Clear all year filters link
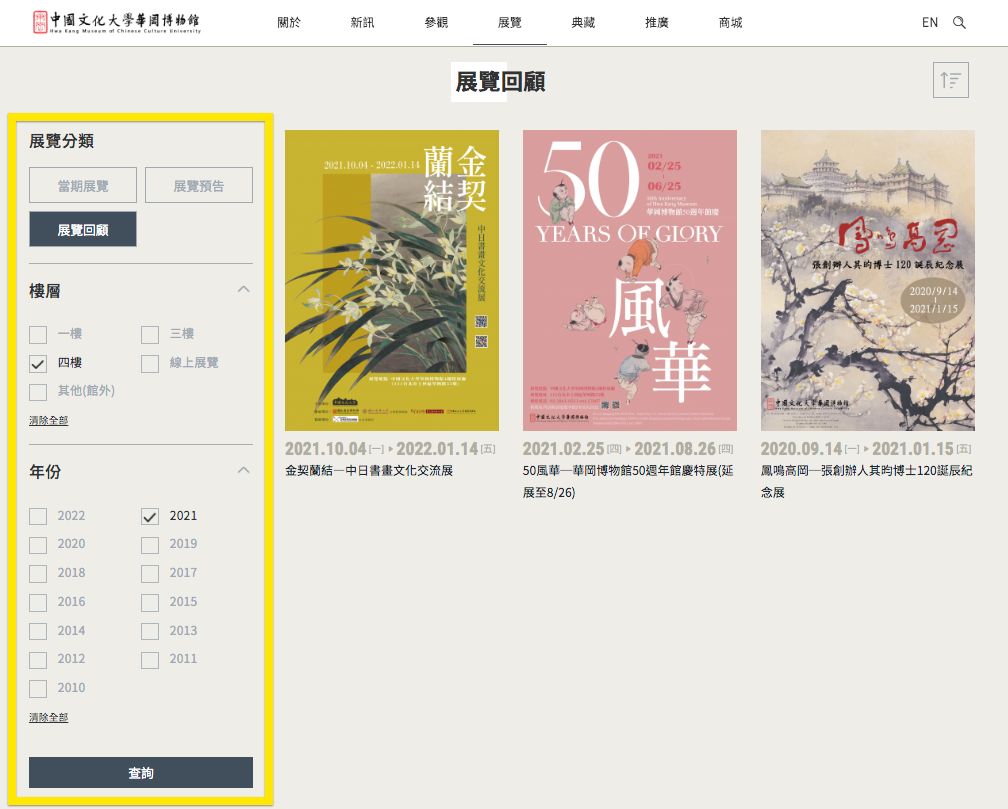Viewport: 1008px width, 809px height. click(48, 717)
